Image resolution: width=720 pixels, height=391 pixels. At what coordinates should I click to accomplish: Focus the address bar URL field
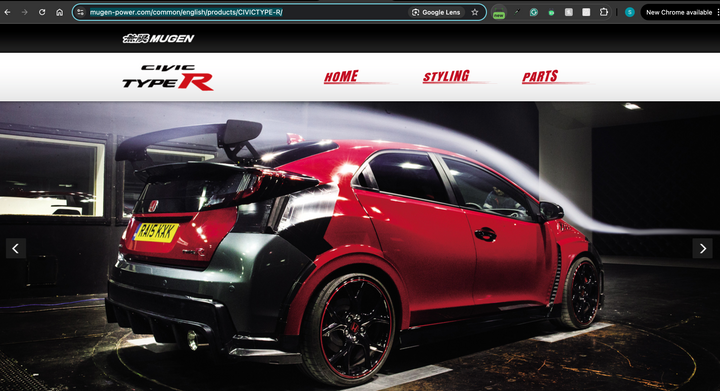point(248,12)
